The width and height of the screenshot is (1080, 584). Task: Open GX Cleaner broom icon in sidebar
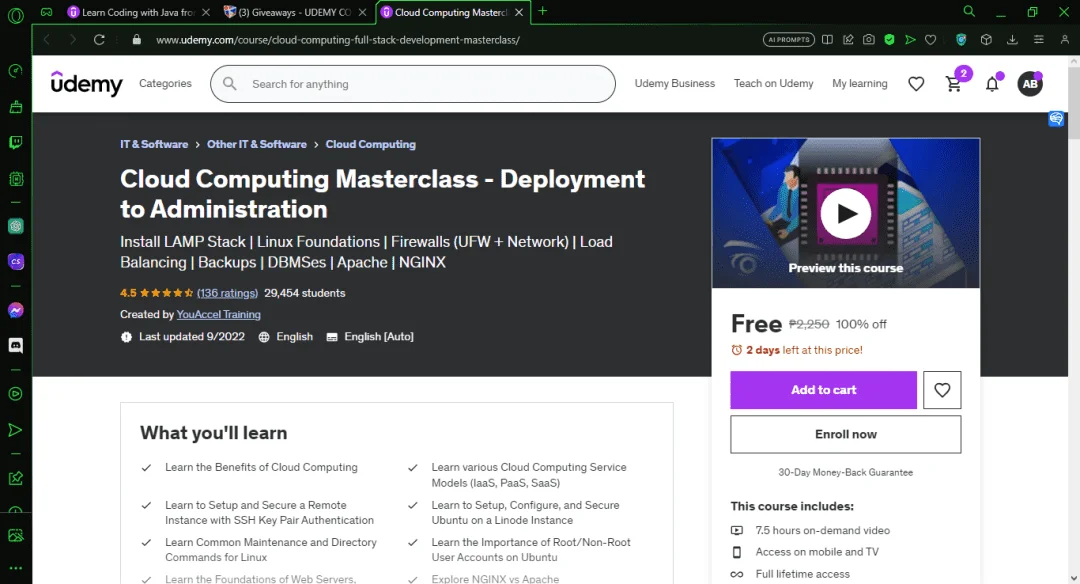(15, 107)
